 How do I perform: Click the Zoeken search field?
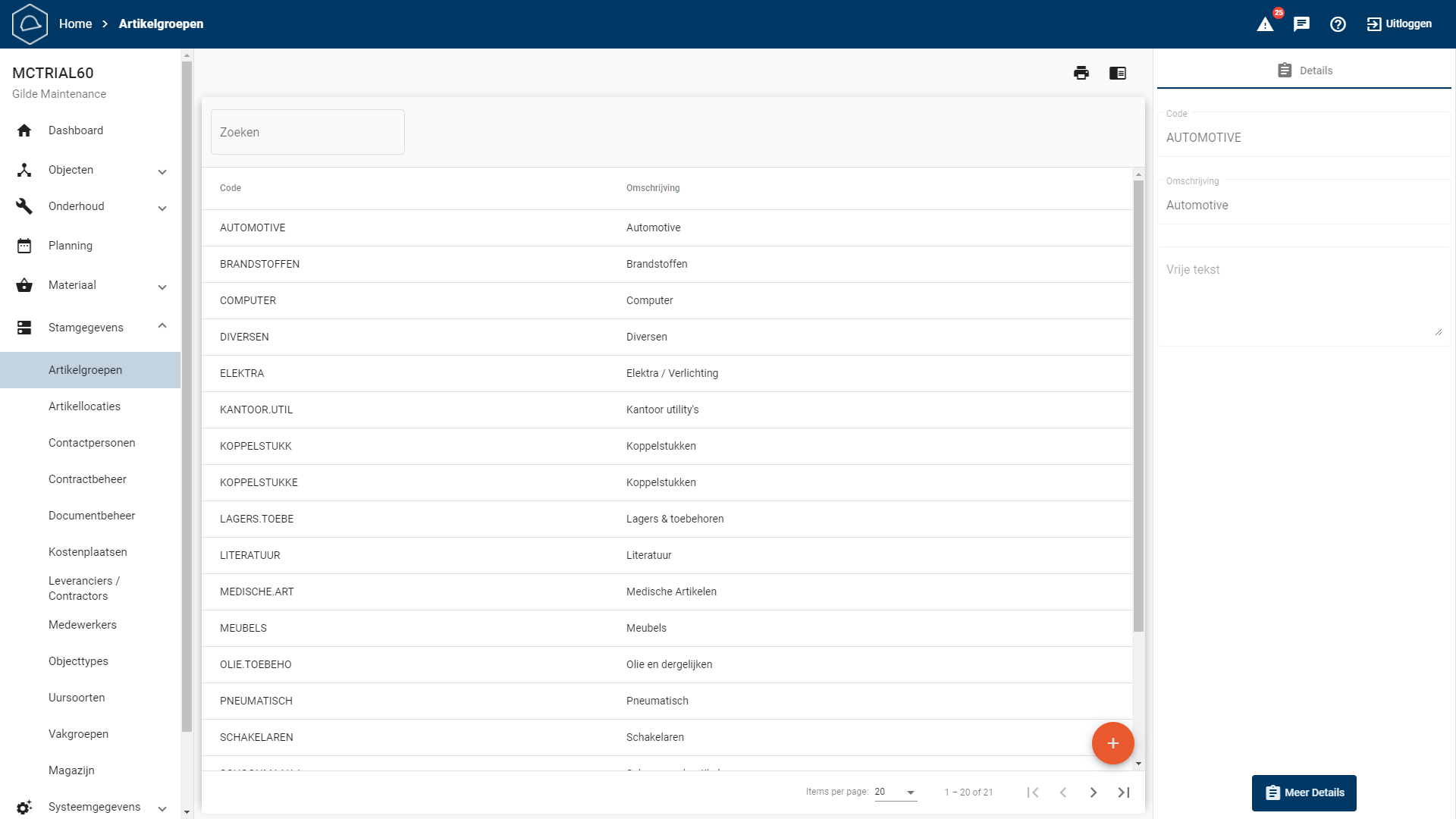tap(307, 132)
